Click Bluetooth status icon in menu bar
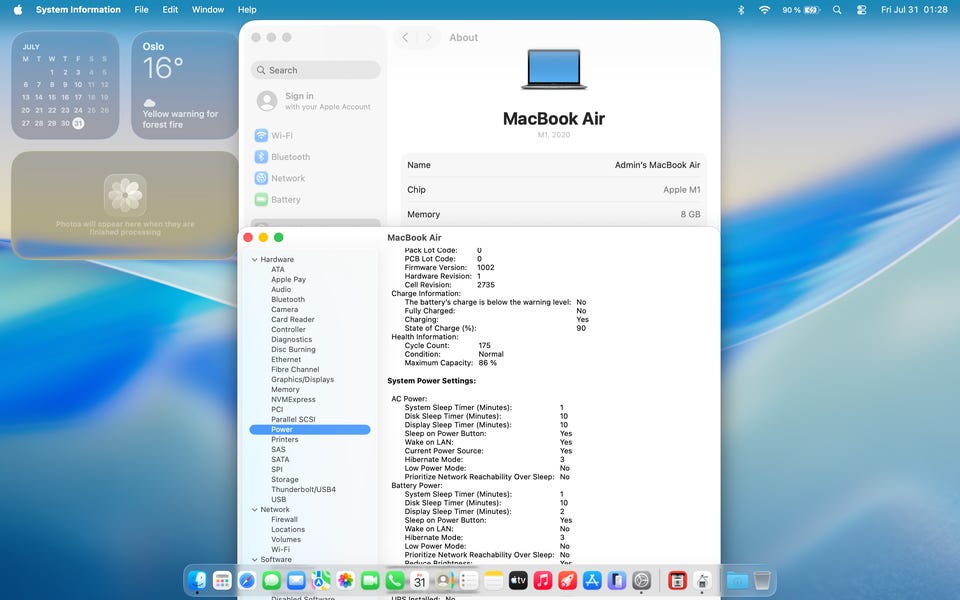Screen dimensions: 960x600 coord(741,10)
